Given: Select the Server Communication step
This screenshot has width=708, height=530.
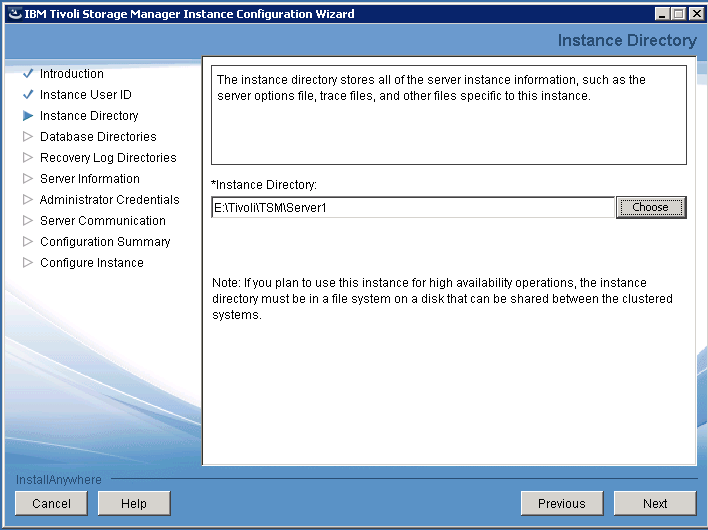Looking at the screenshot, I should pyautogui.click(x=103, y=221).
